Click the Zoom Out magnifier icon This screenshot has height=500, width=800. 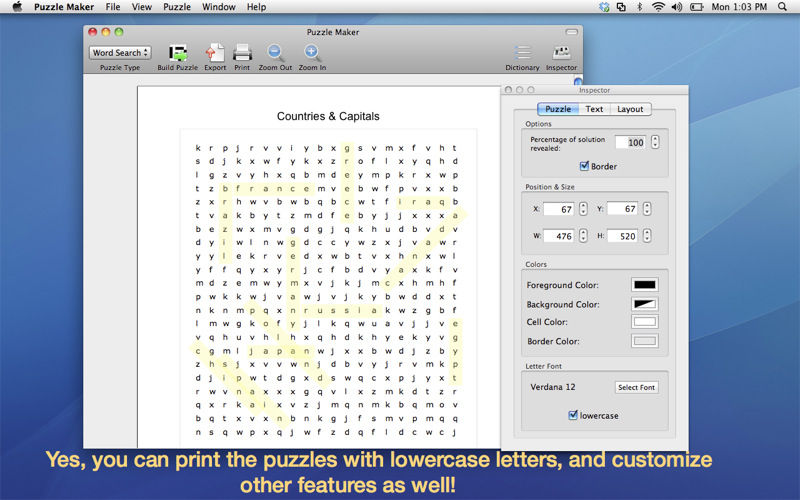[276, 53]
